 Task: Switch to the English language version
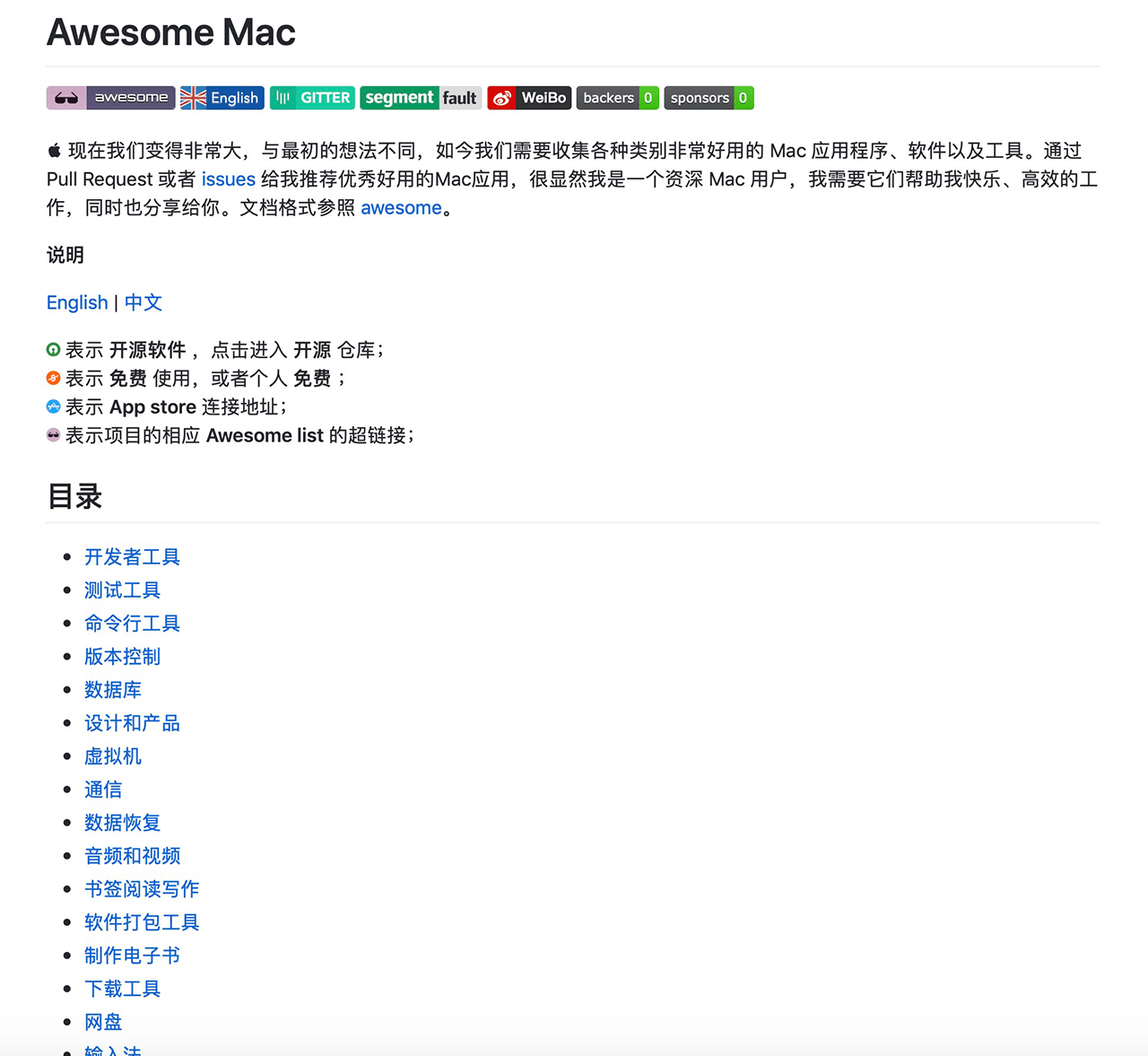coord(77,303)
